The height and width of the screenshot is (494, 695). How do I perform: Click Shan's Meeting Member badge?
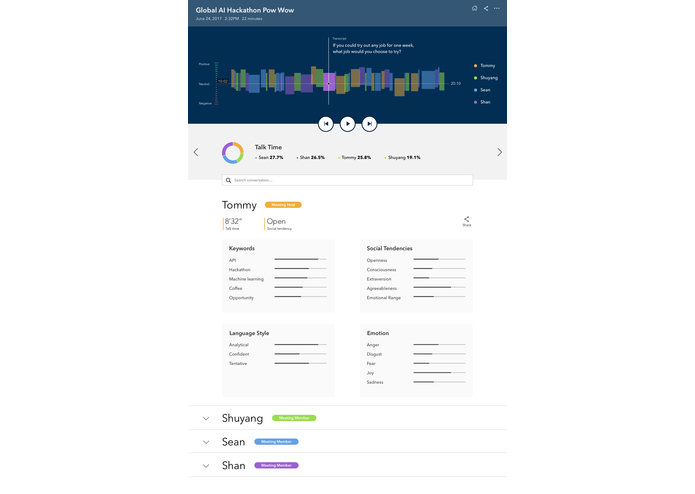tap(276, 465)
